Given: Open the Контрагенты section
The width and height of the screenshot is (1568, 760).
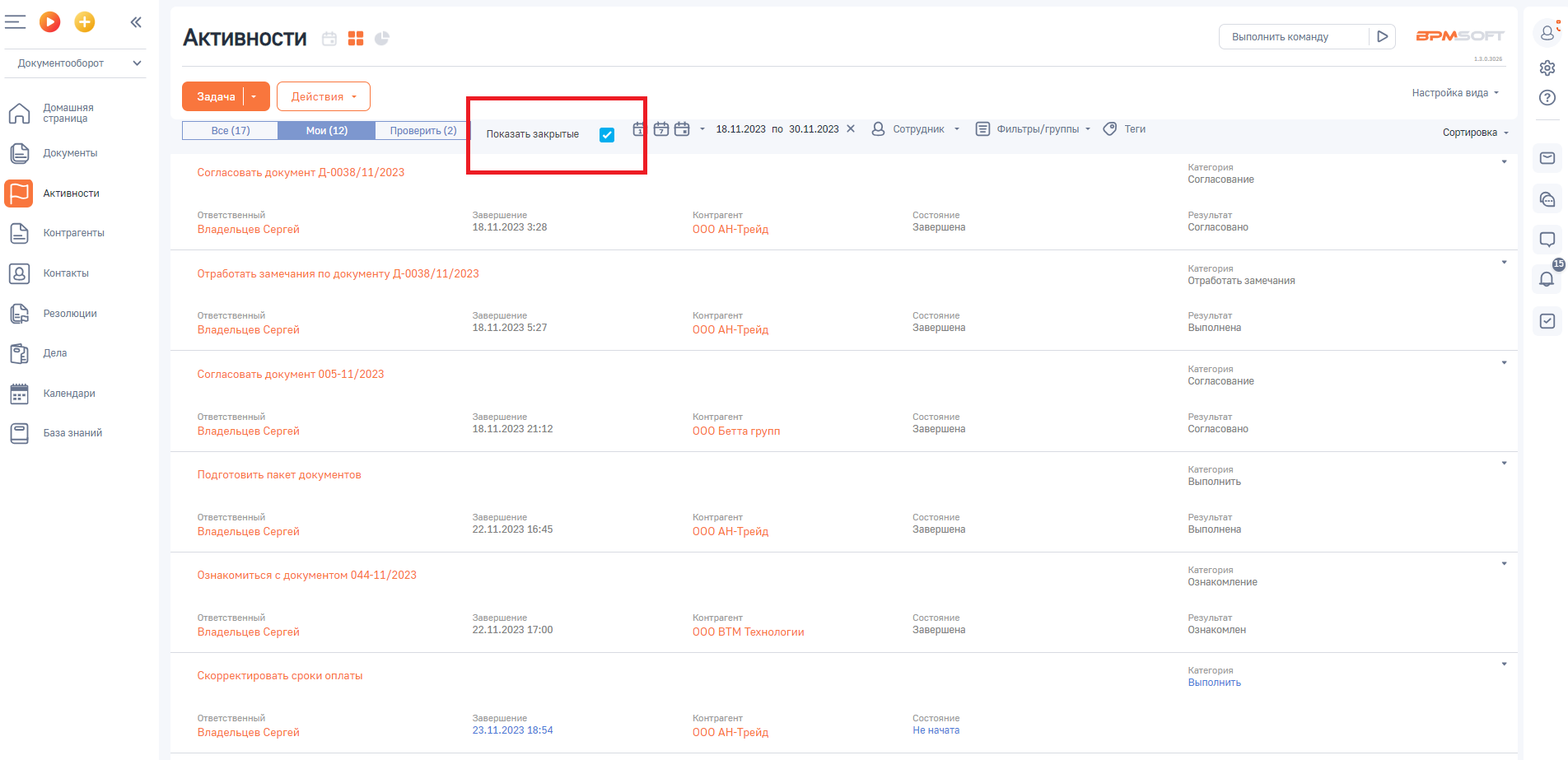Looking at the screenshot, I should (73, 233).
